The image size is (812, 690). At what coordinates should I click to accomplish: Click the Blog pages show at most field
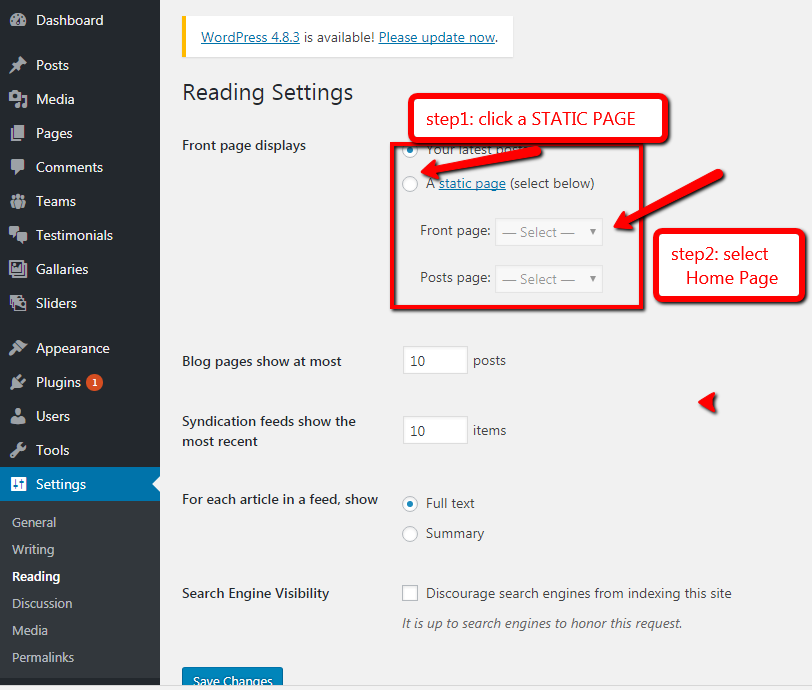click(435, 361)
